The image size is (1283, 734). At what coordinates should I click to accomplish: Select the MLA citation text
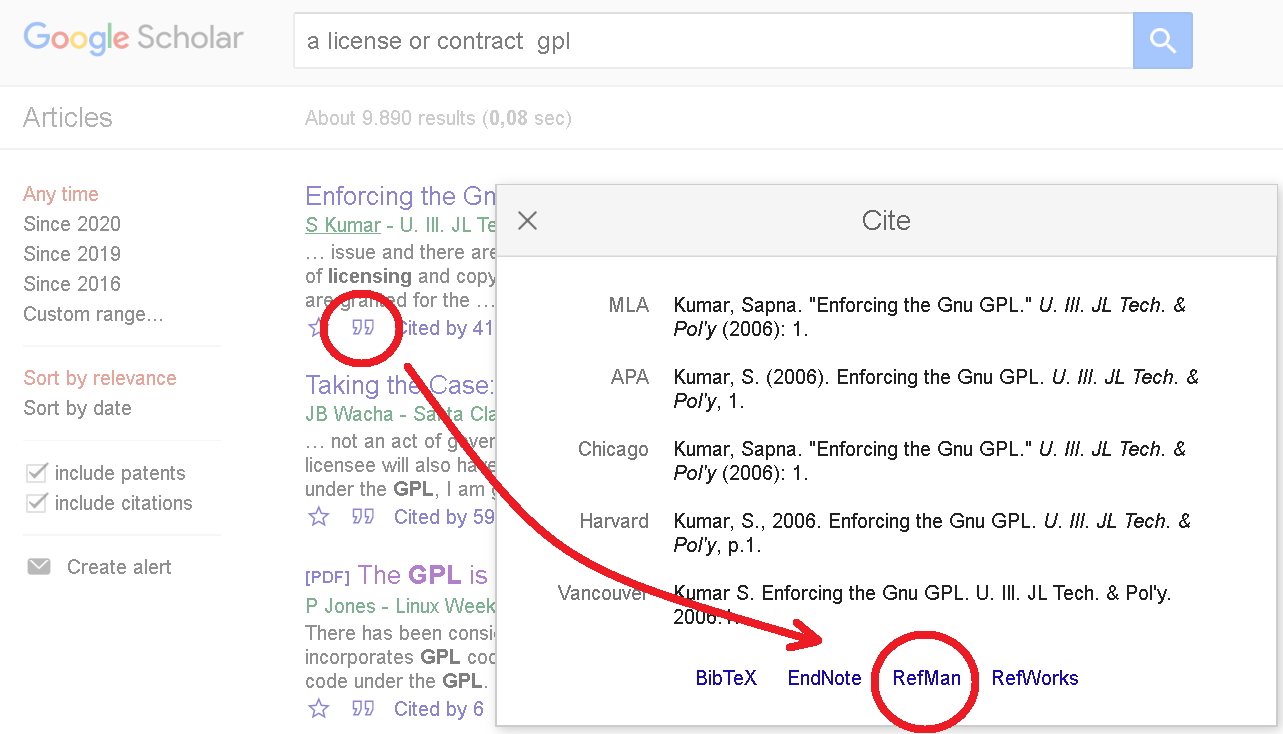click(930, 317)
